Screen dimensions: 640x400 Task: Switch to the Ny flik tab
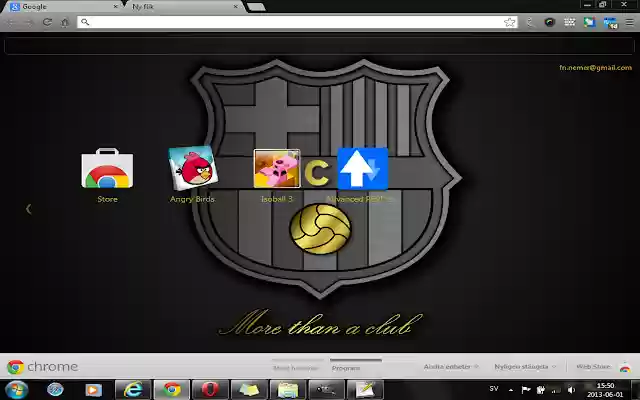(184, 7)
